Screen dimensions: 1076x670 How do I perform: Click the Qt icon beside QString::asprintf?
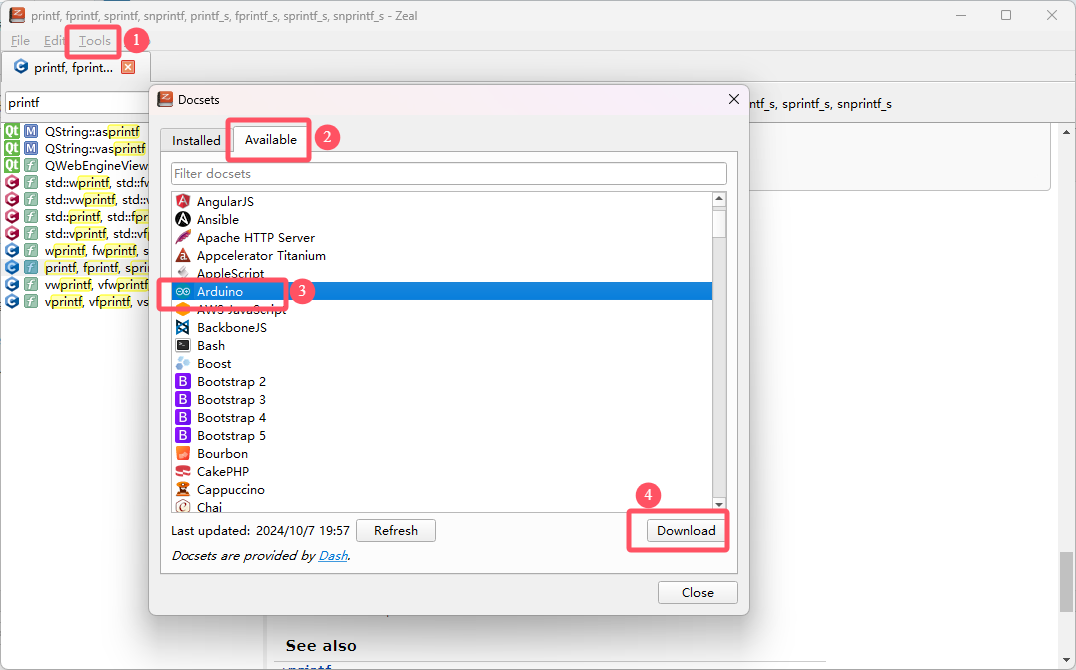coord(12,131)
